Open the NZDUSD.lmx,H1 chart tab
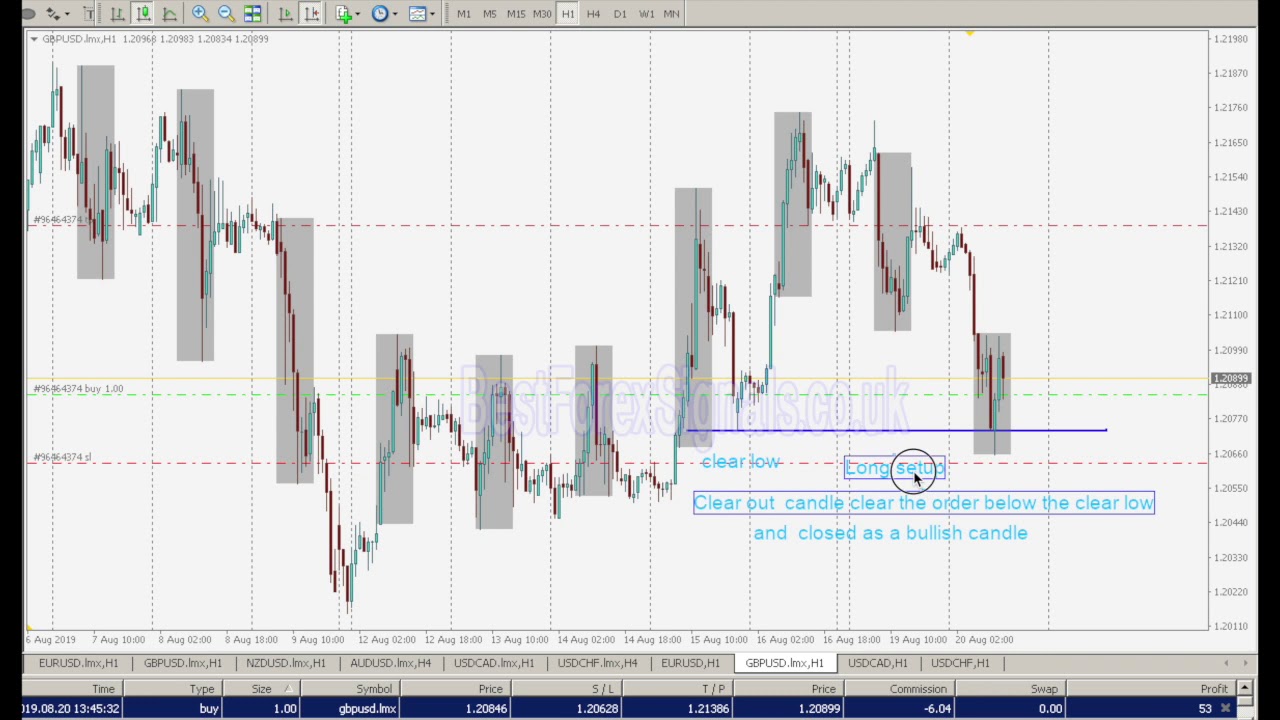 coord(285,663)
